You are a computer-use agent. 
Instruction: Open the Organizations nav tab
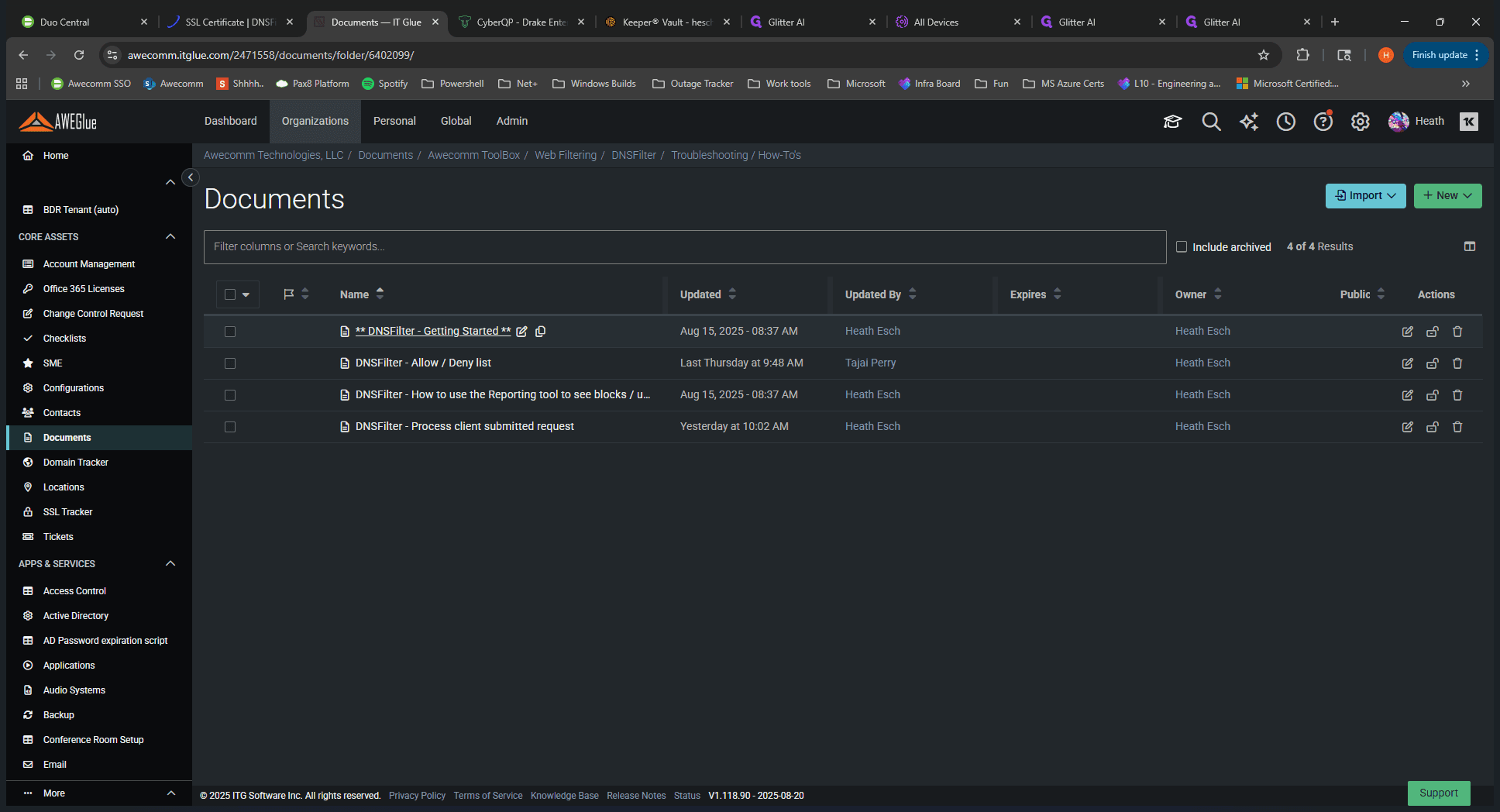click(315, 121)
